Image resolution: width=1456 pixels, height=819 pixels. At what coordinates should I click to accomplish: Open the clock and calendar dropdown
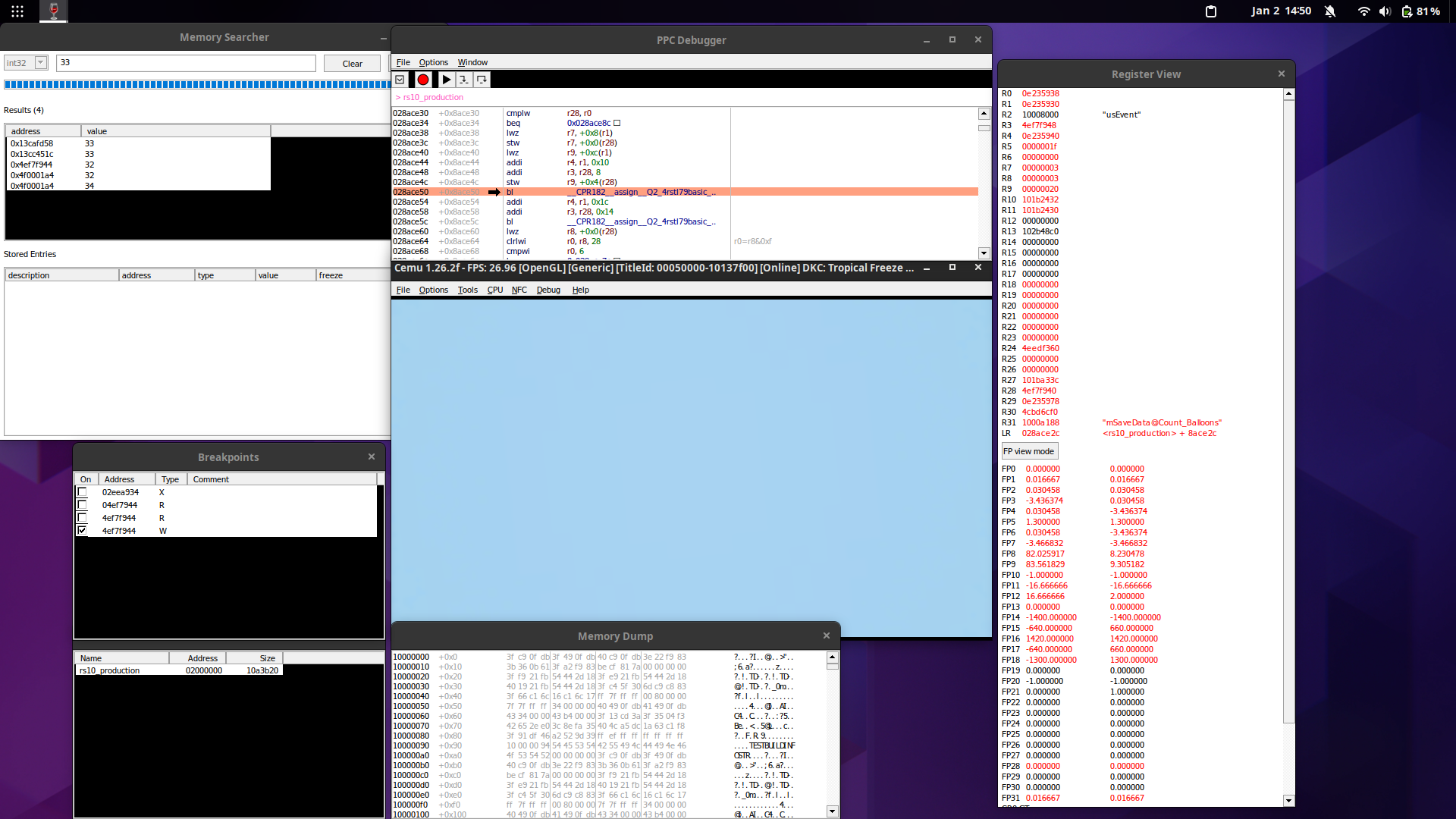pyautogui.click(x=1282, y=11)
